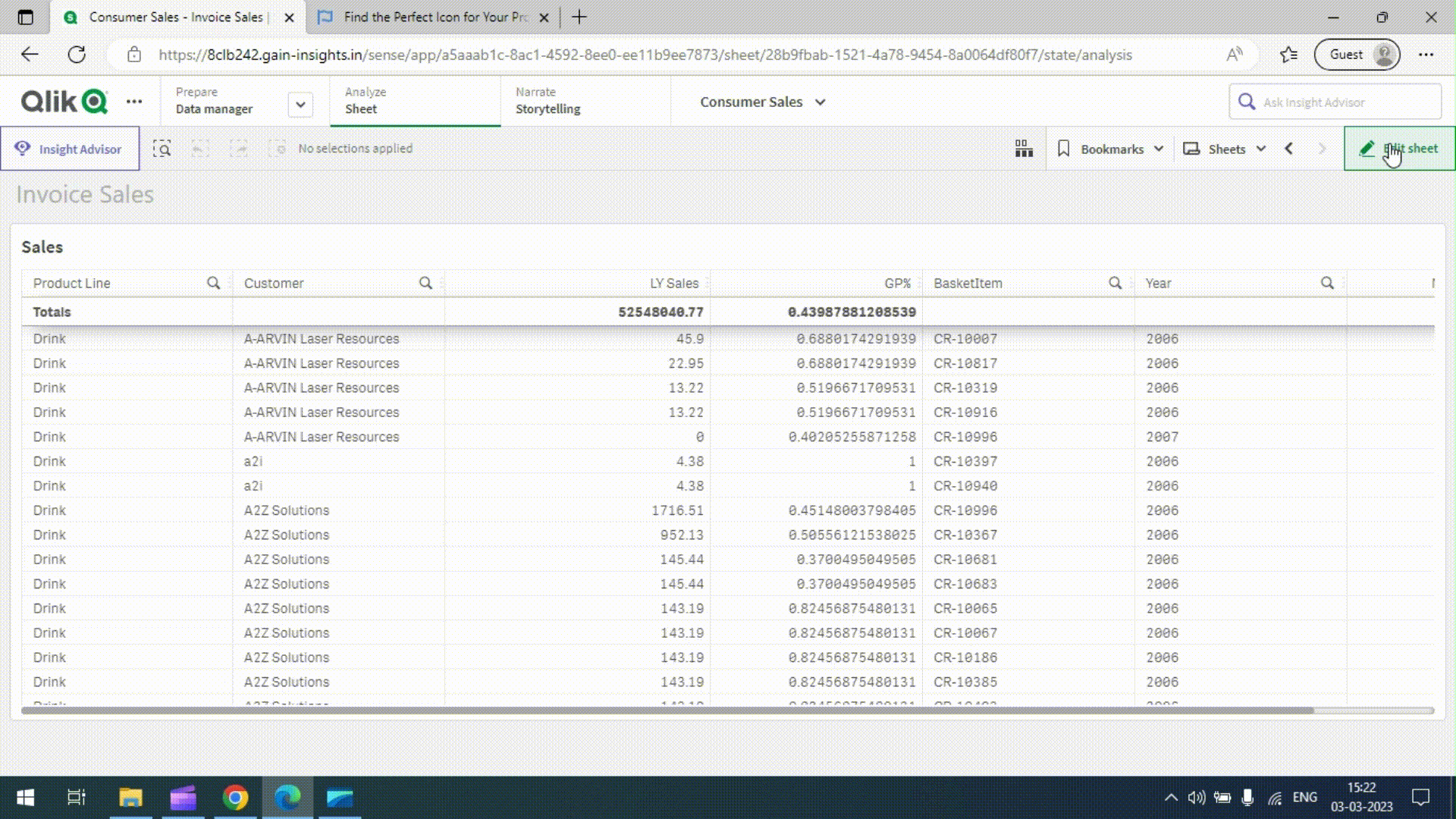Open the Sheets dropdown

tap(1224, 149)
